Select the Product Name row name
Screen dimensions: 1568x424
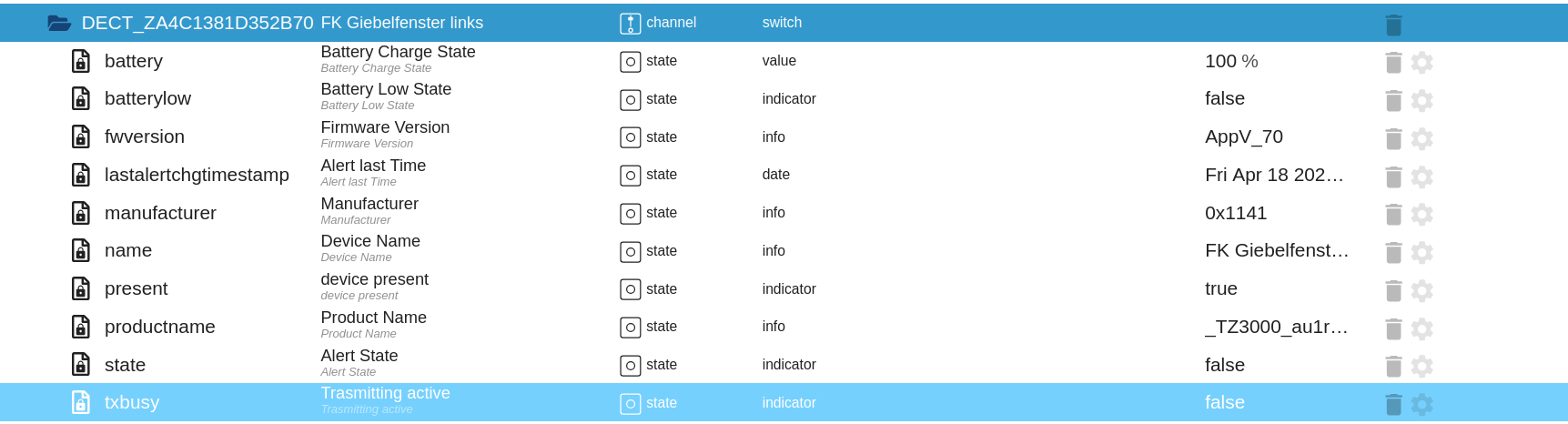(x=373, y=318)
